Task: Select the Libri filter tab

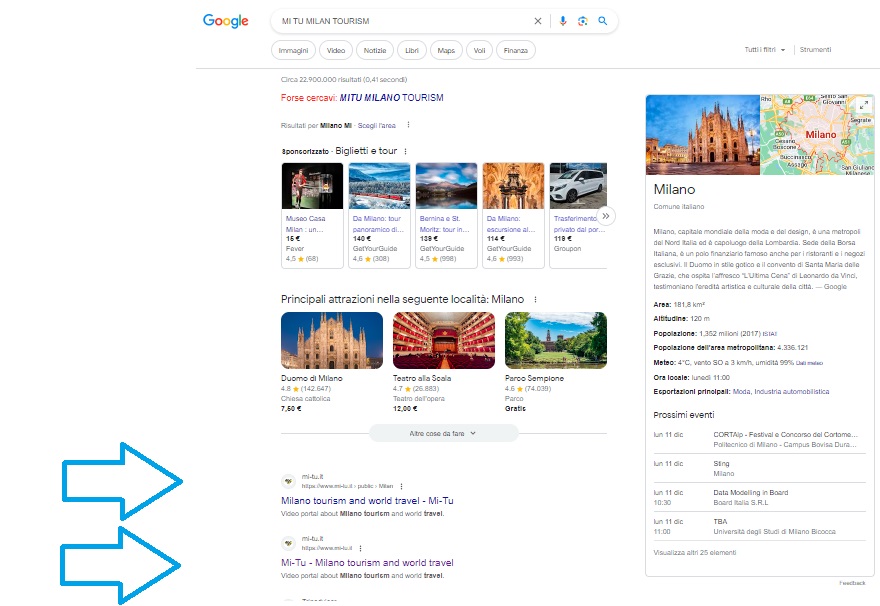Action: click(412, 50)
